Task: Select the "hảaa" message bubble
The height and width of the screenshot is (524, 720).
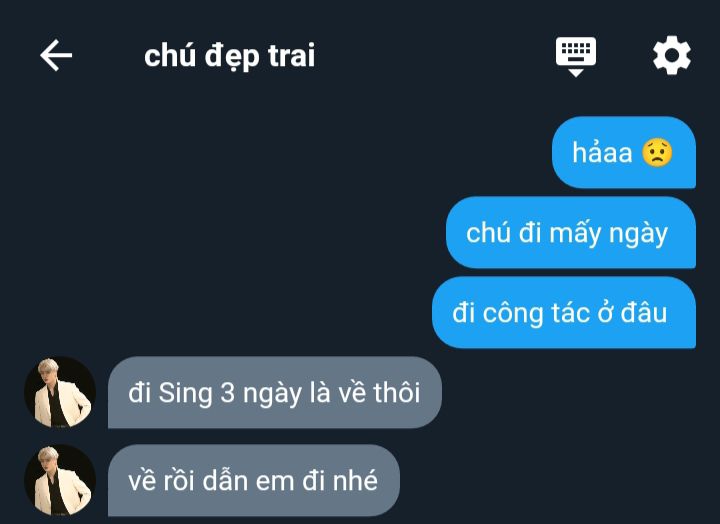Action: (x=624, y=152)
